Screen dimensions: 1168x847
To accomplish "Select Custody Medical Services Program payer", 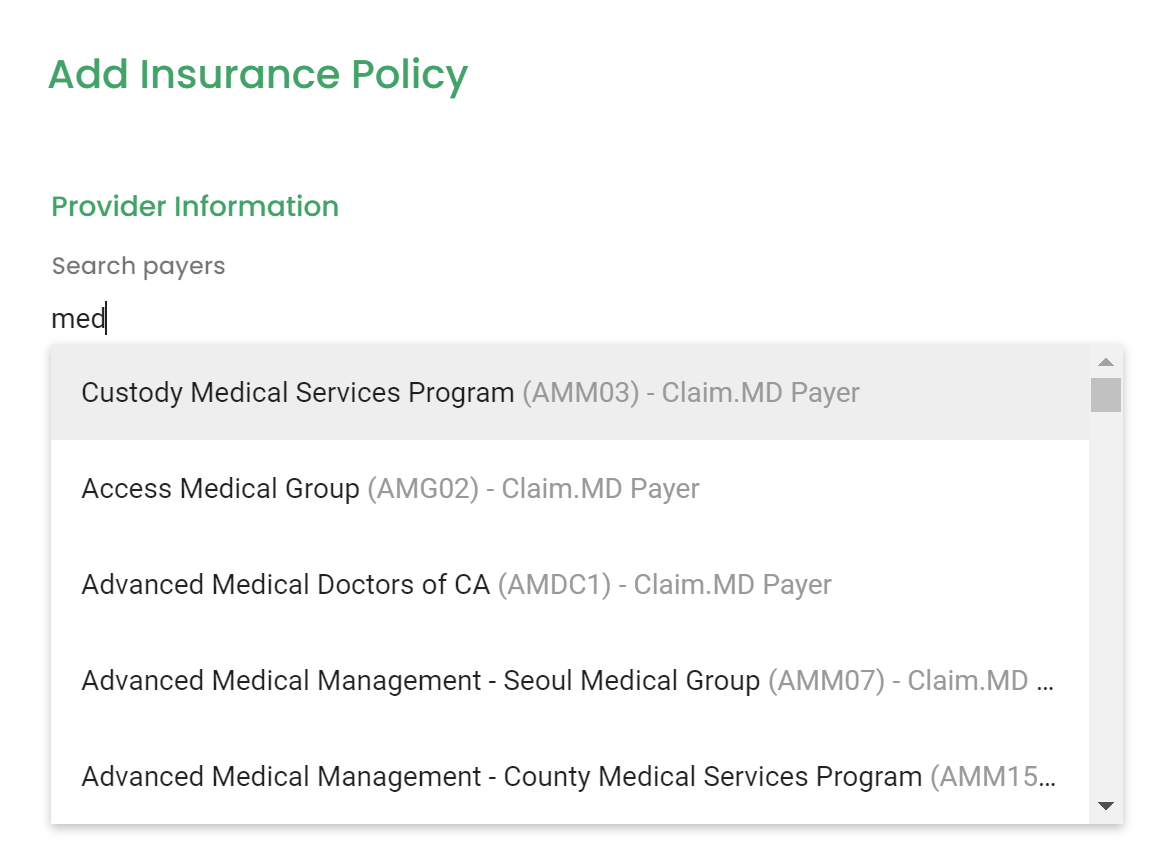I will click(x=570, y=393).
